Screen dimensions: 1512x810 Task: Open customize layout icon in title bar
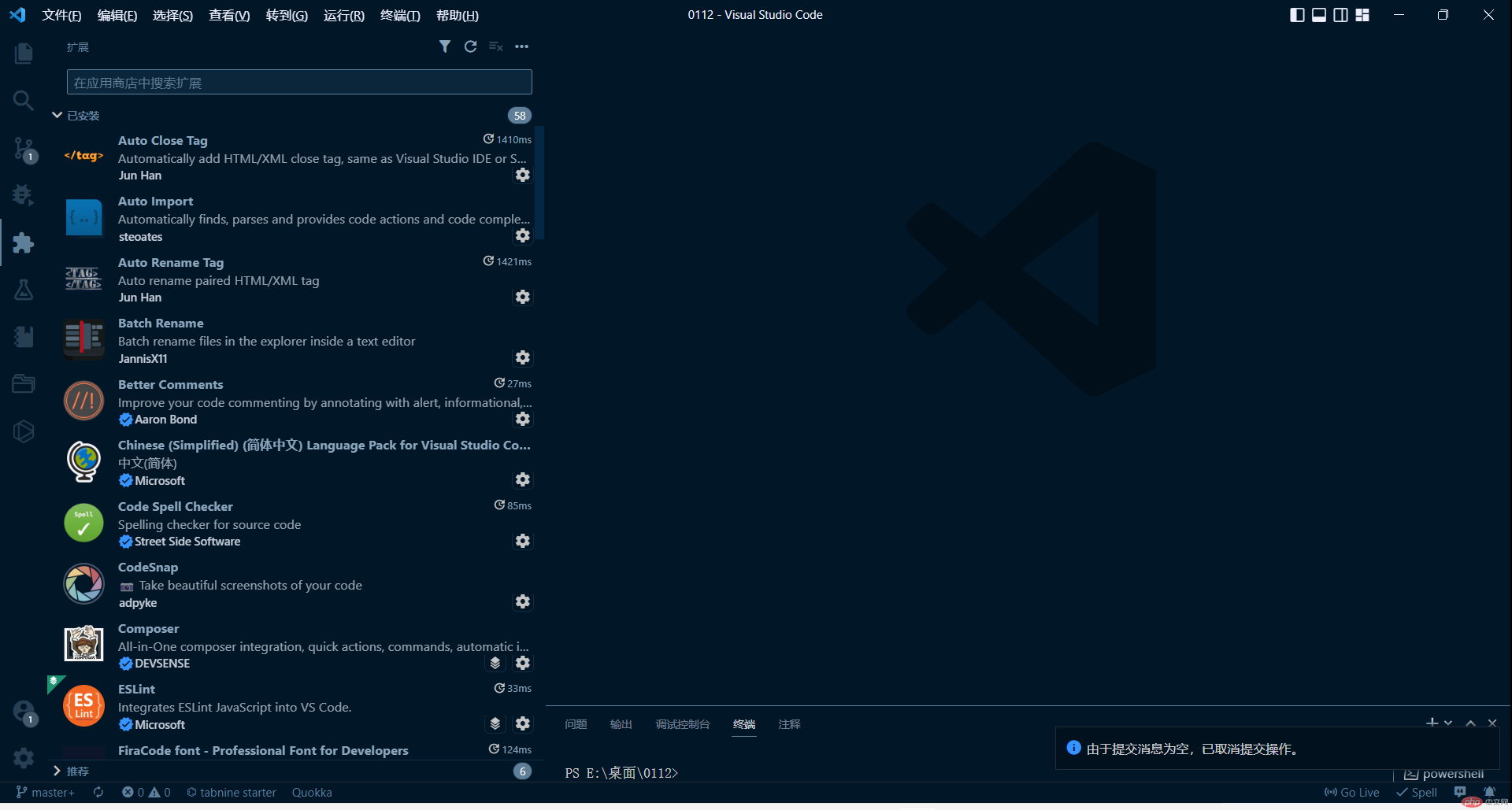1362,15
